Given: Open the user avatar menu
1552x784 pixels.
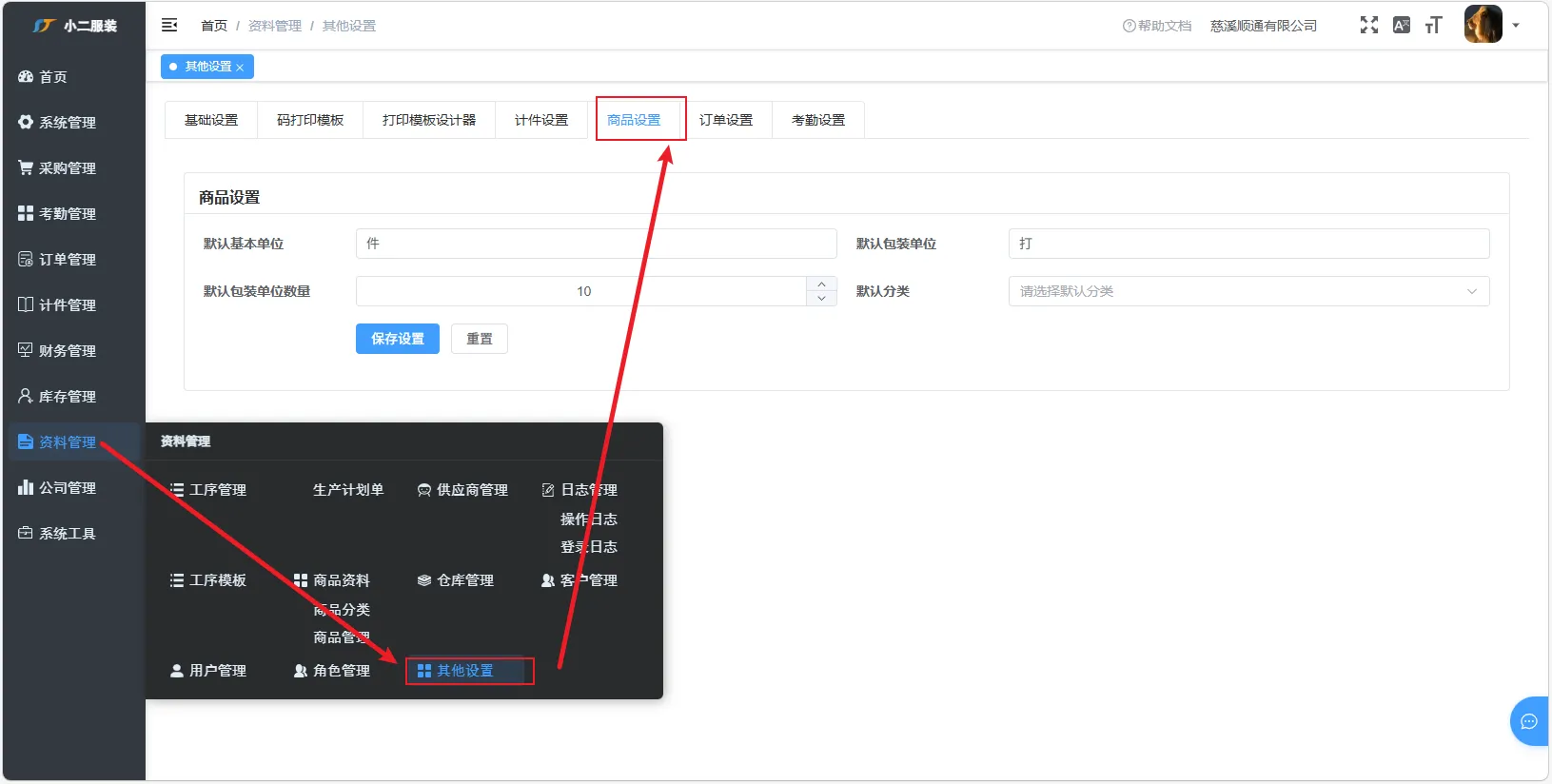Looking at the screenshot, I should 1483,25.
